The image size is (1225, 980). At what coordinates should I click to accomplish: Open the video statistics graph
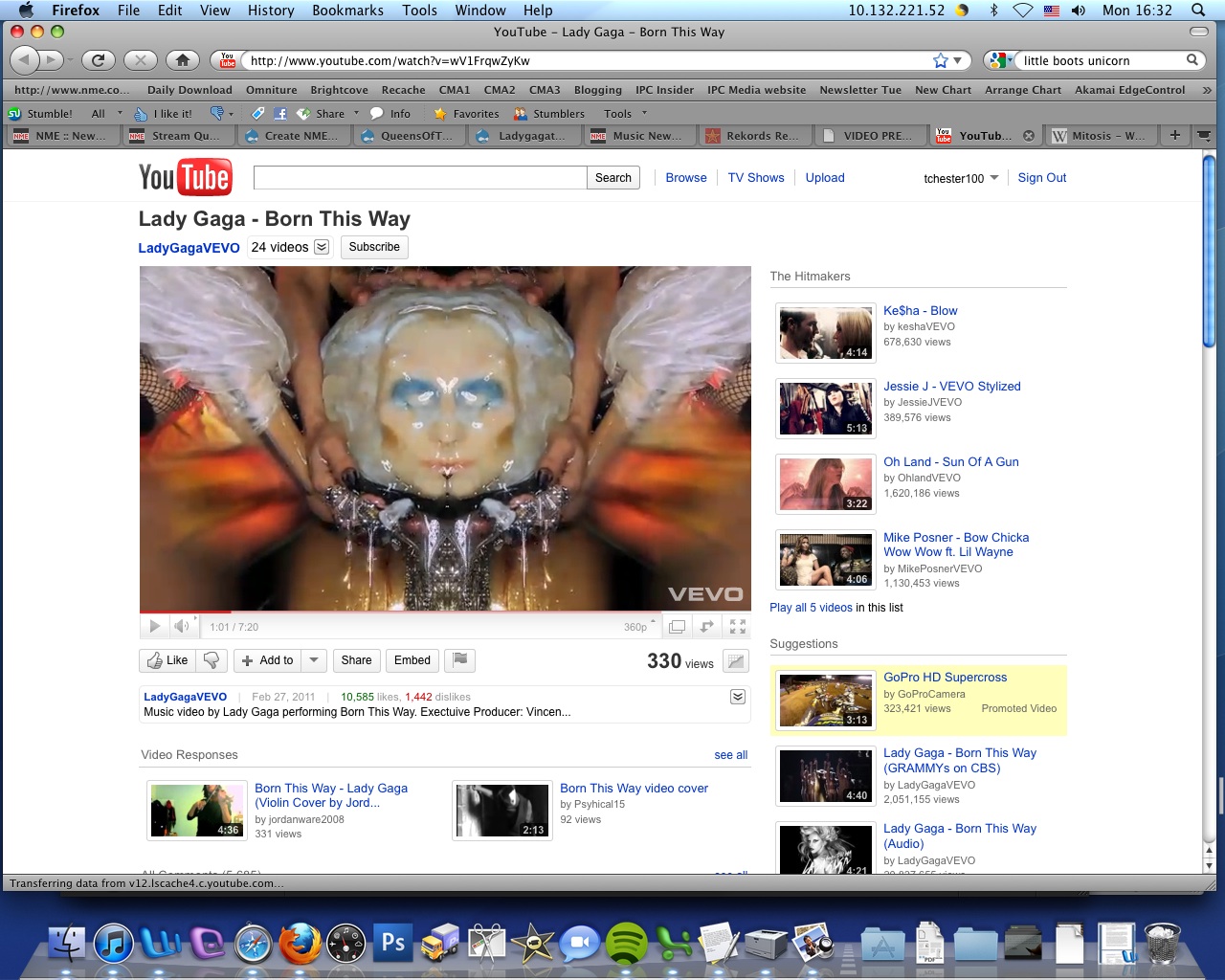point(736,660)
